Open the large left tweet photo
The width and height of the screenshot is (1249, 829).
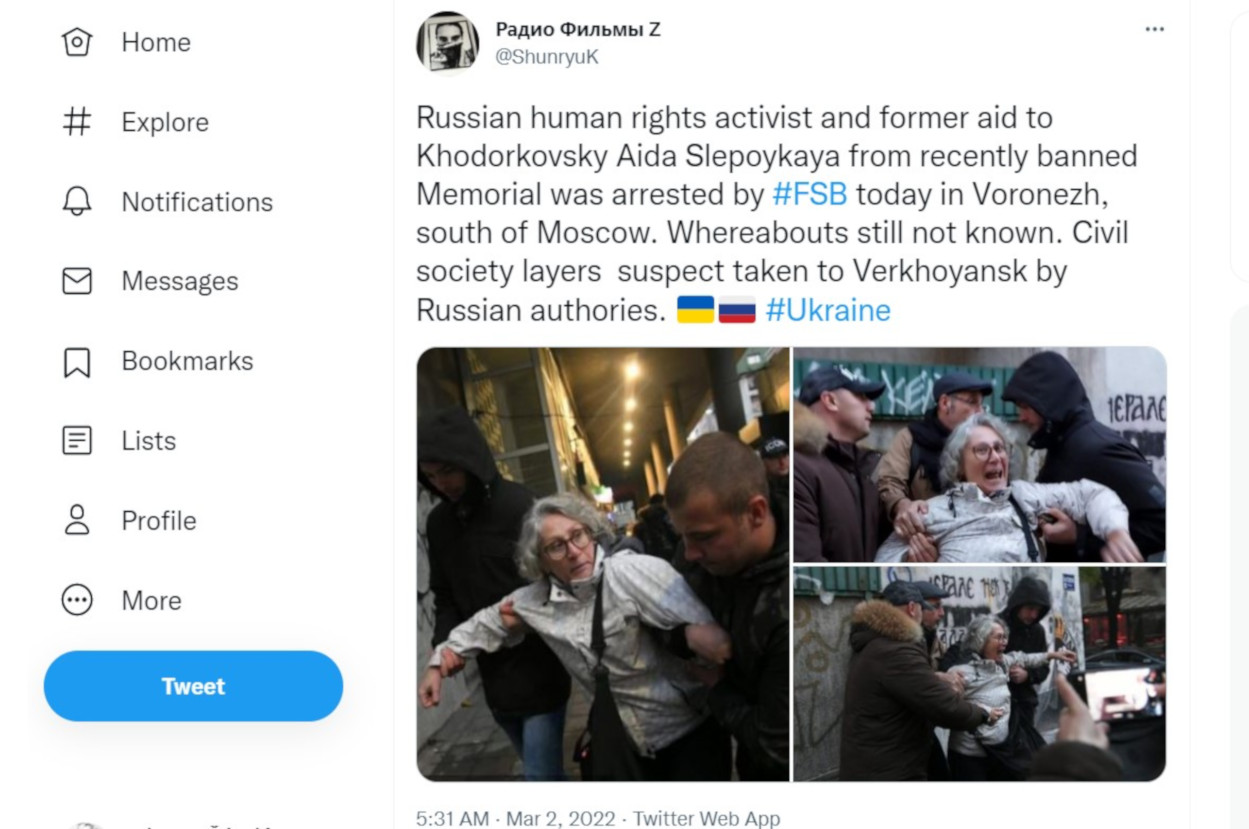pos(603,564)
